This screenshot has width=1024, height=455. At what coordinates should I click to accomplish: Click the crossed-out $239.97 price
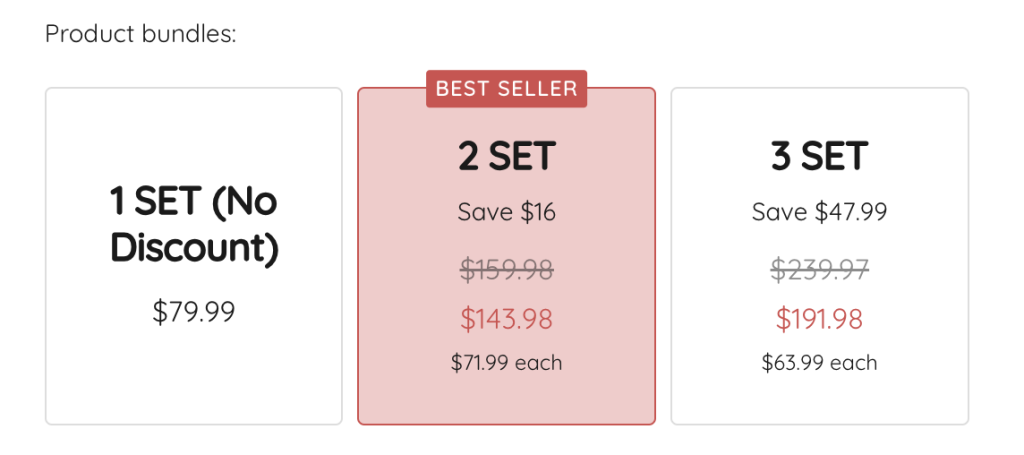(819, 269)
